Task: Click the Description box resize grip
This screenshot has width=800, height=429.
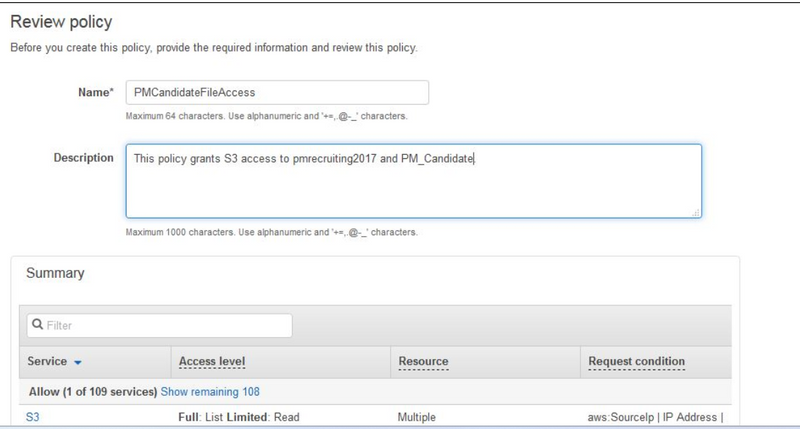Action: point(695,212)
